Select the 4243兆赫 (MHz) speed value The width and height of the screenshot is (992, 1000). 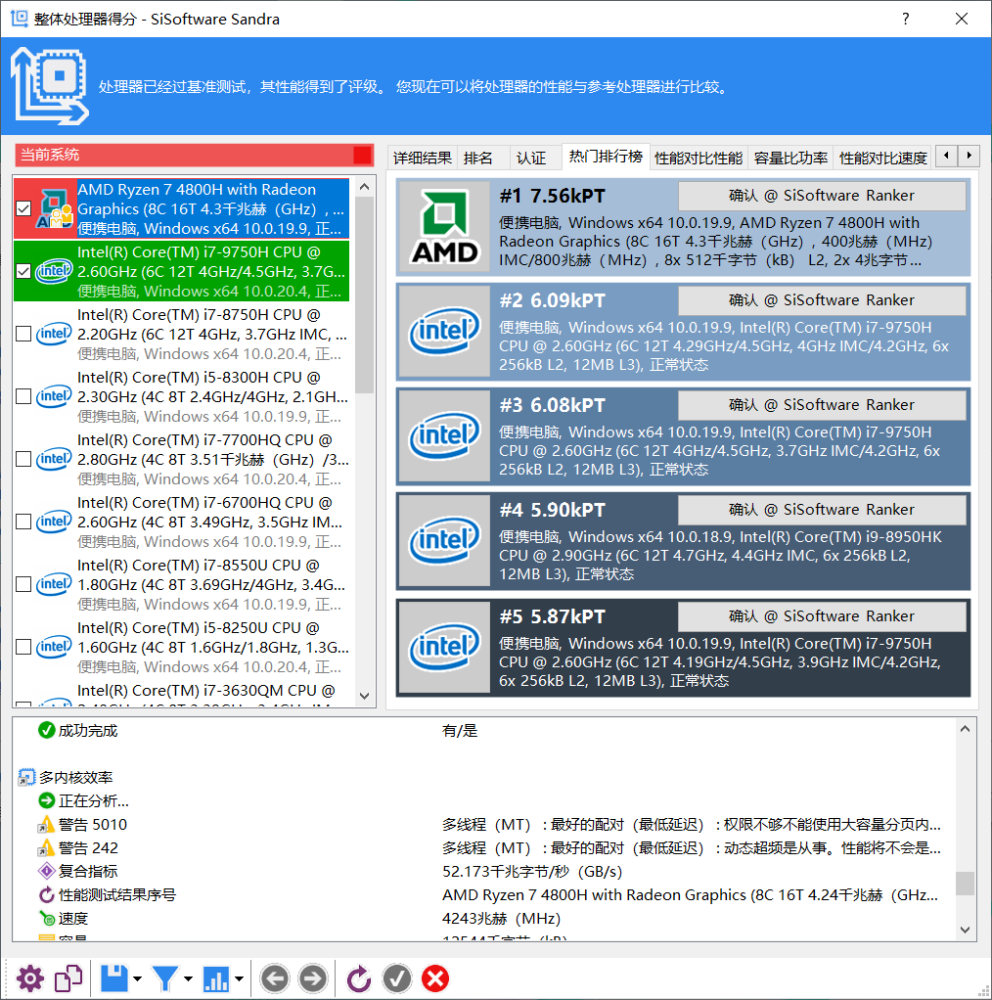pyautogui.click(x=501, y=918)
